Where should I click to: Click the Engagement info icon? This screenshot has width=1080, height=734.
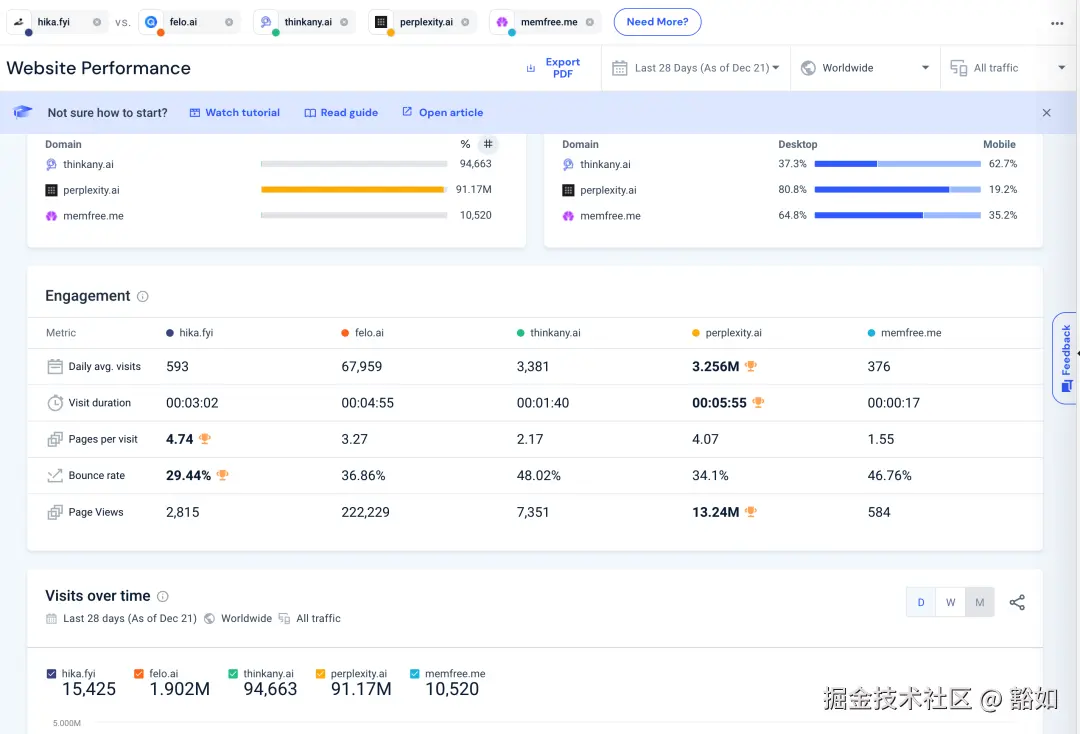point(143,297)
